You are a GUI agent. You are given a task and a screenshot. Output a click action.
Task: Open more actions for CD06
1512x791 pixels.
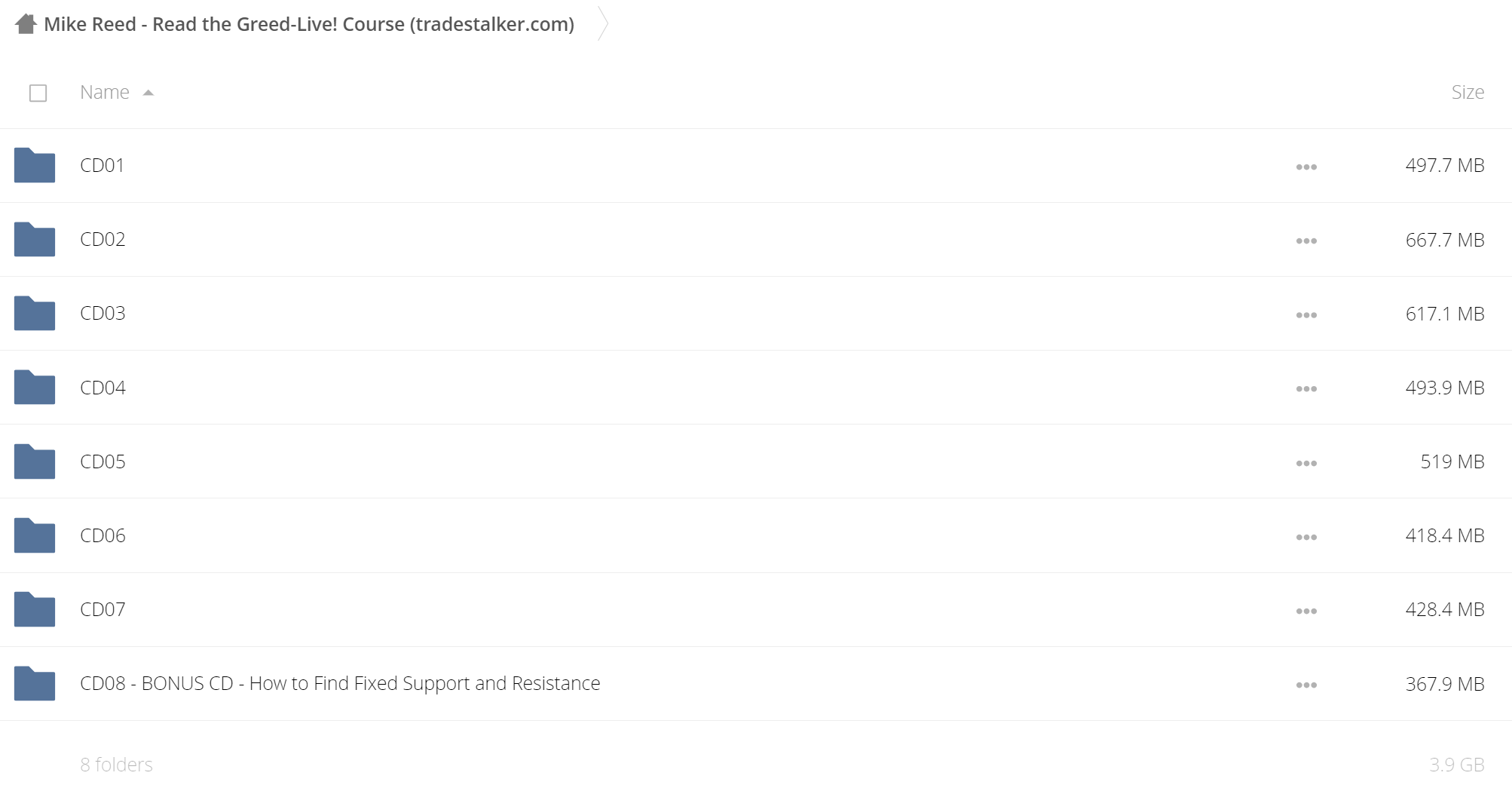(1306, 537)
